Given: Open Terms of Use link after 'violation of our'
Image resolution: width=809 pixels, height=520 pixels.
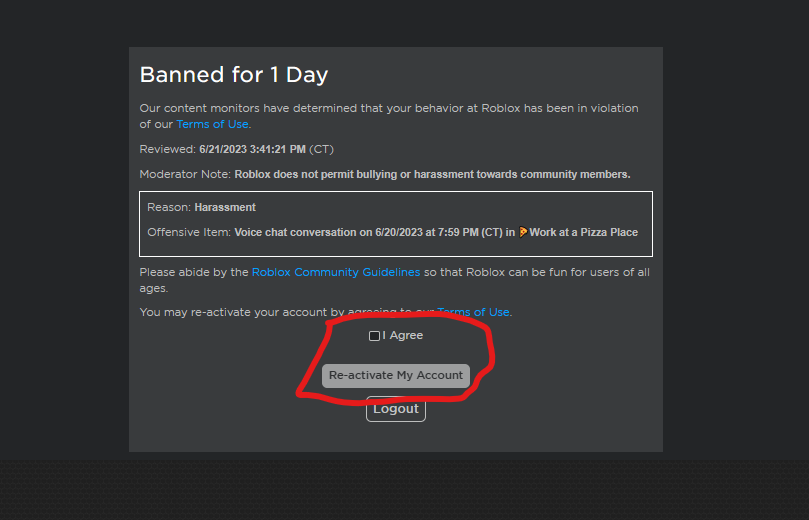Looking at the screenshot, I should pyautogui.click(x=212, y=124).
